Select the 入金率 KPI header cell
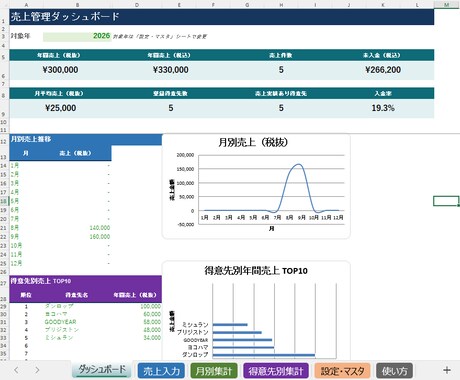 [x=383, y=94]
